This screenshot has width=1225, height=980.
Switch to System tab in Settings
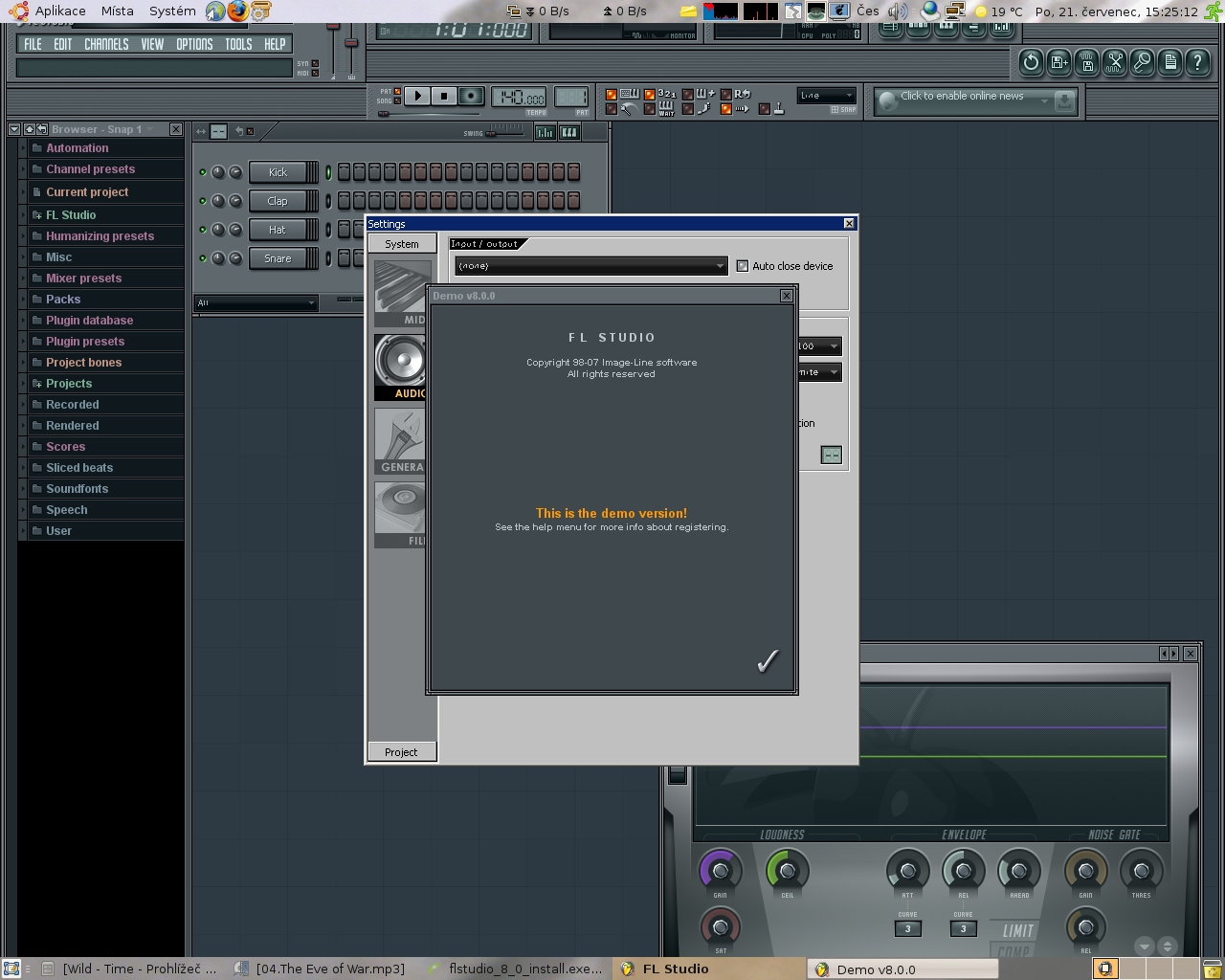tap(402, 244)
